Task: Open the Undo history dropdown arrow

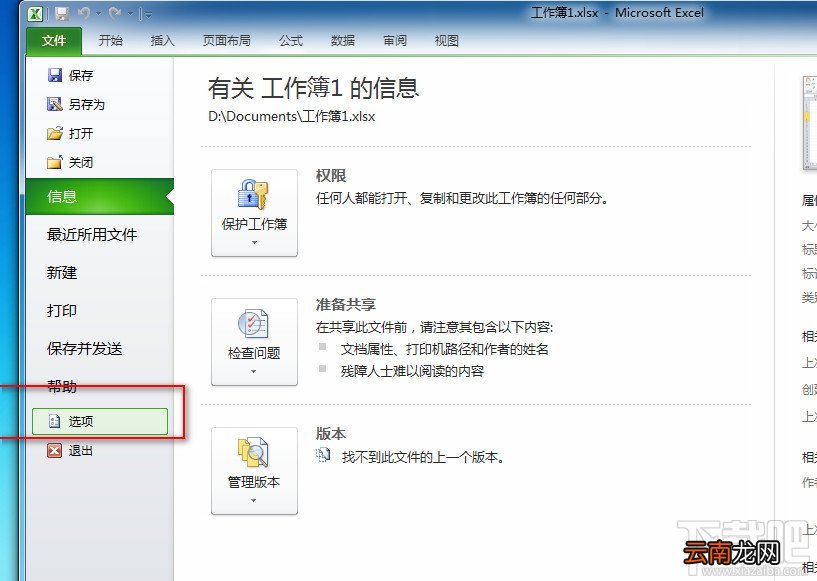Action: coord(98,14)
